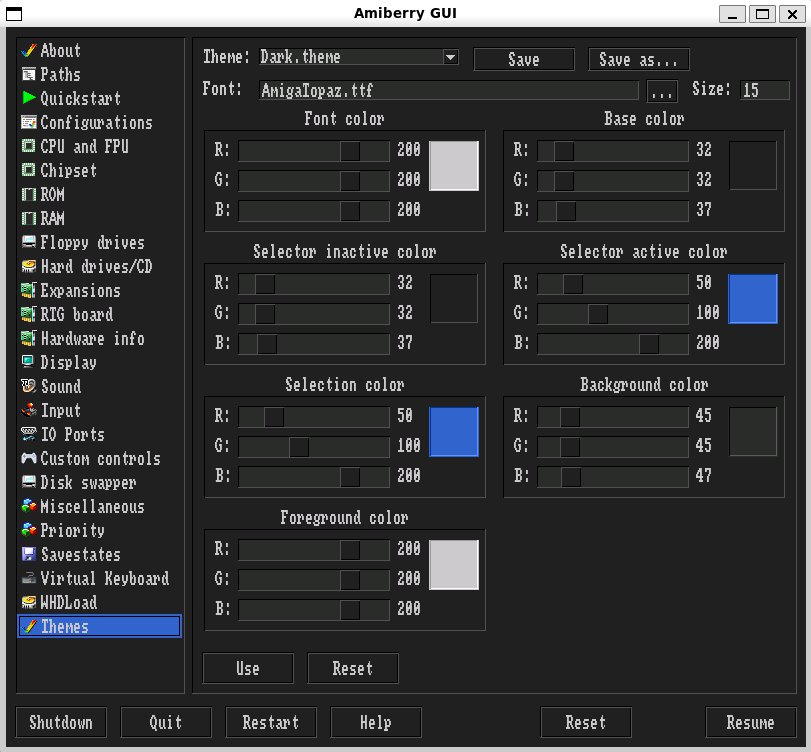
Task: Click the Selection color B slider
Action: point(314,477)
